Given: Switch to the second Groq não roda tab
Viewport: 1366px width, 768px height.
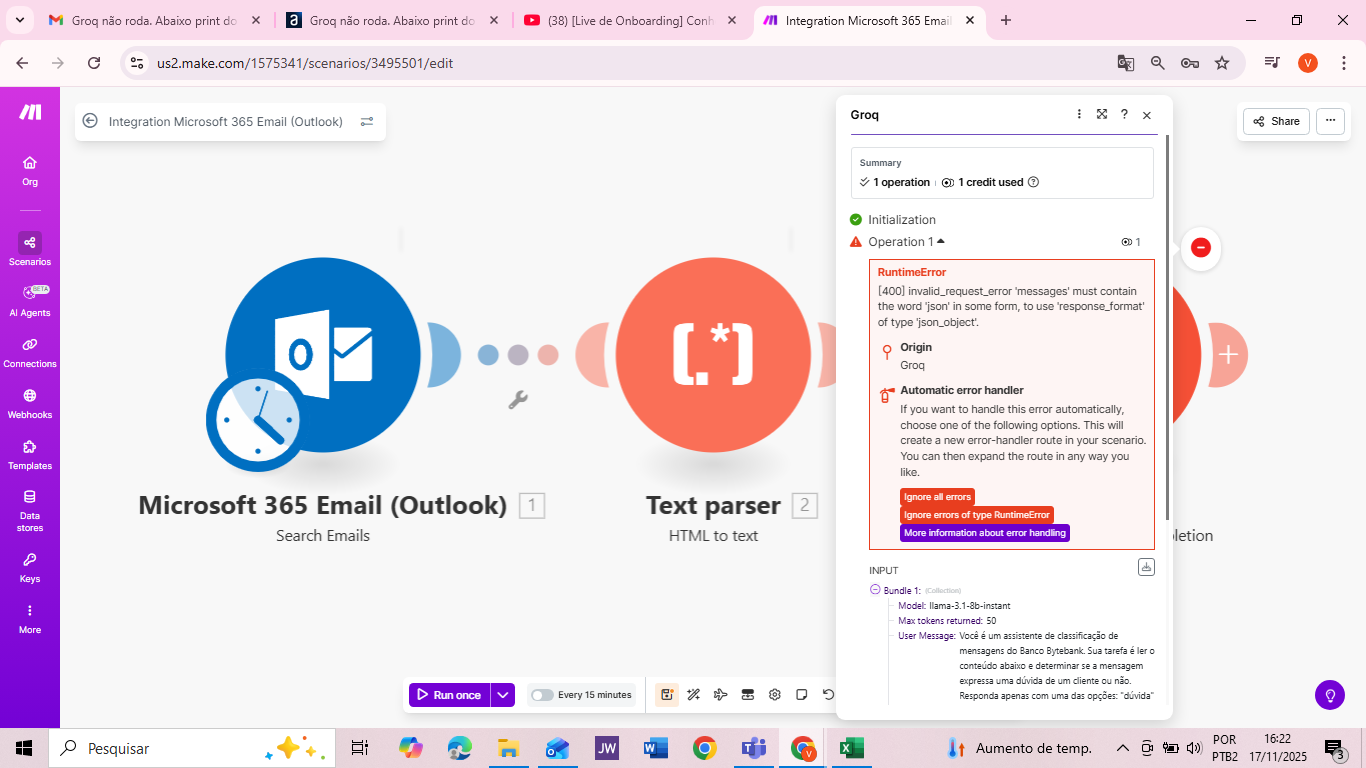Looking at the screenshot, I should tap(392, 20).
